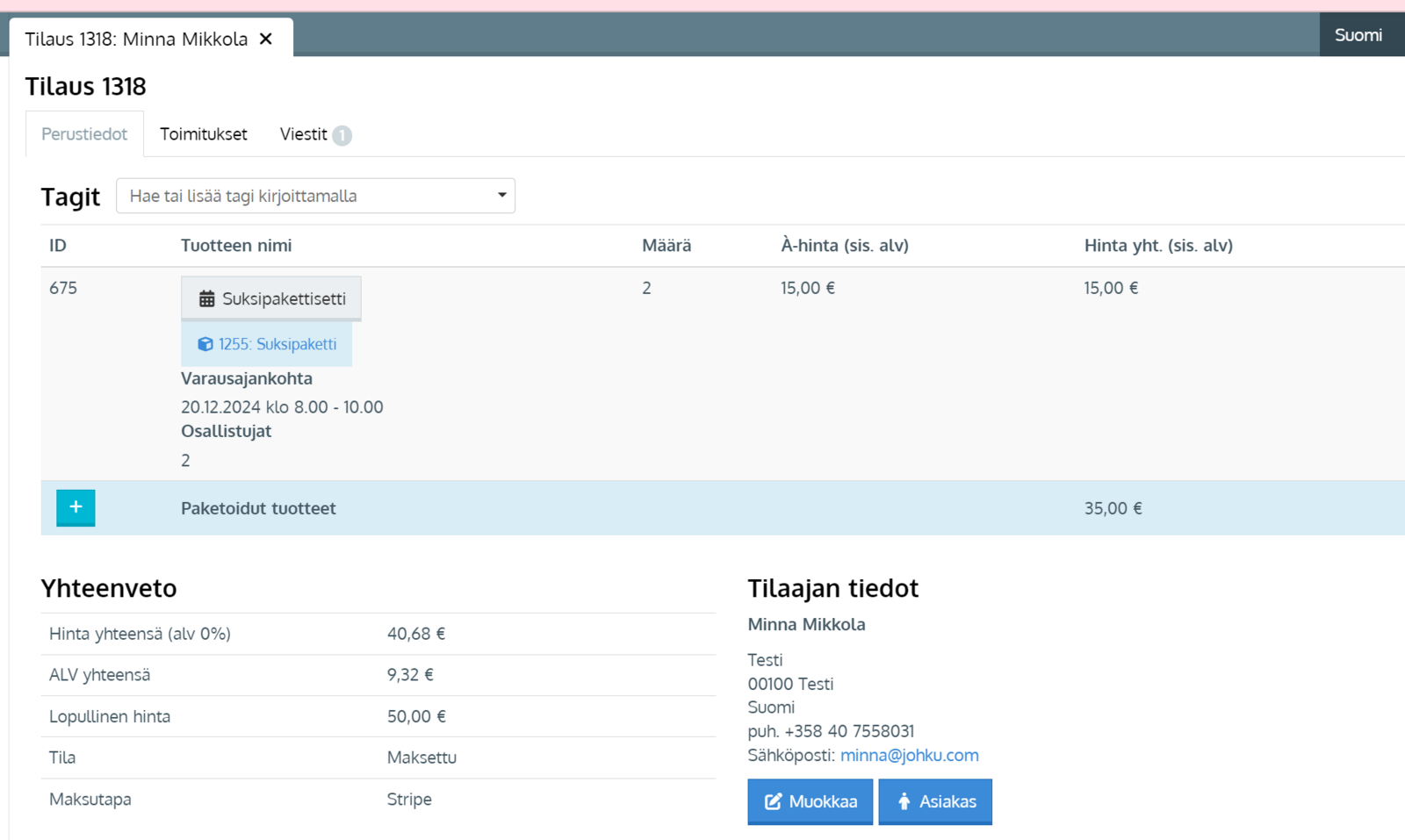Click the calendar icon on Suksipakettisetti
Image resolution: width=1405 pixels, height=840 pixels.
click(206, 299)
